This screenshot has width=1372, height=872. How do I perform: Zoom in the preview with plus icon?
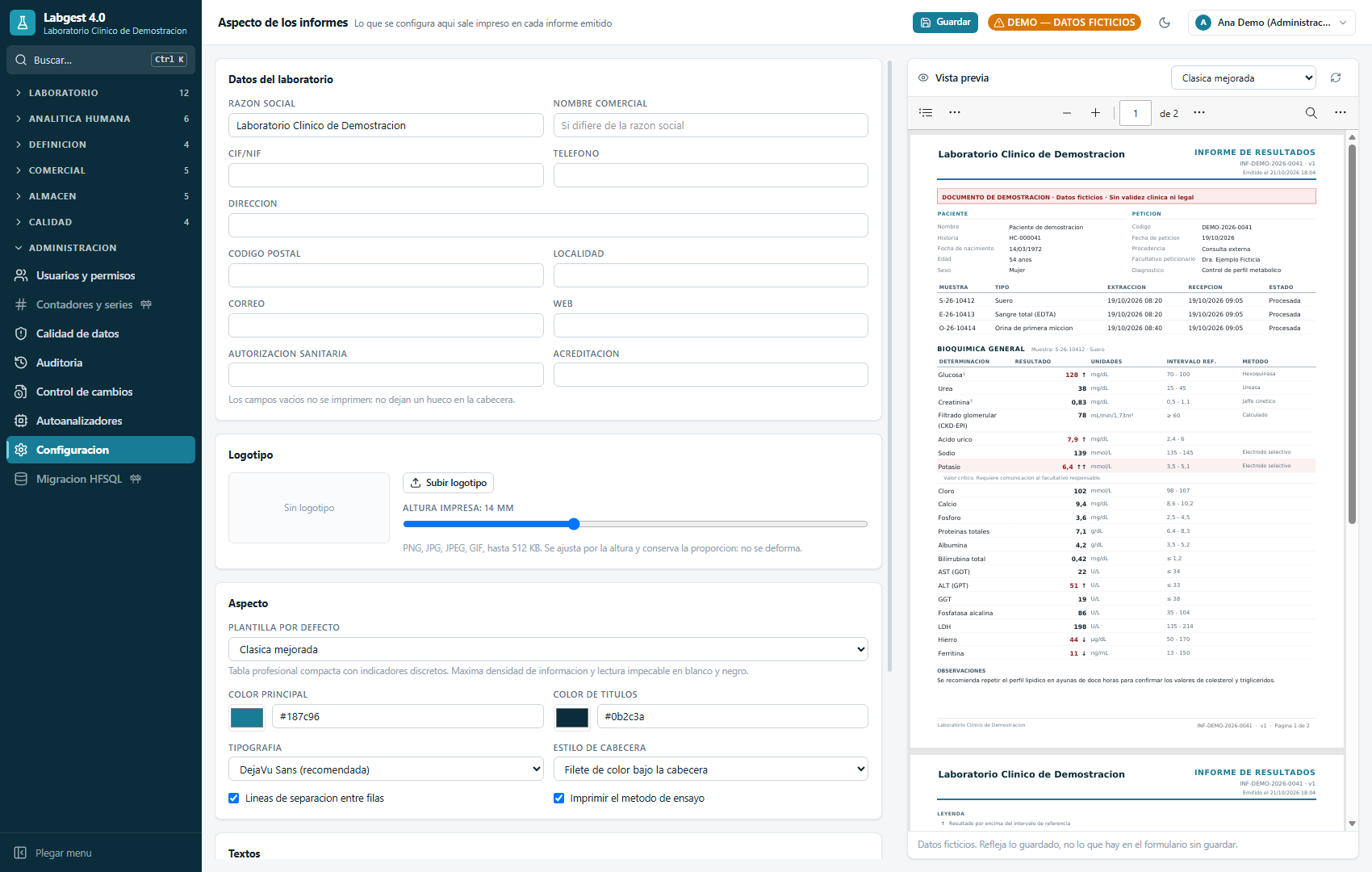(x=1095, y=113)
